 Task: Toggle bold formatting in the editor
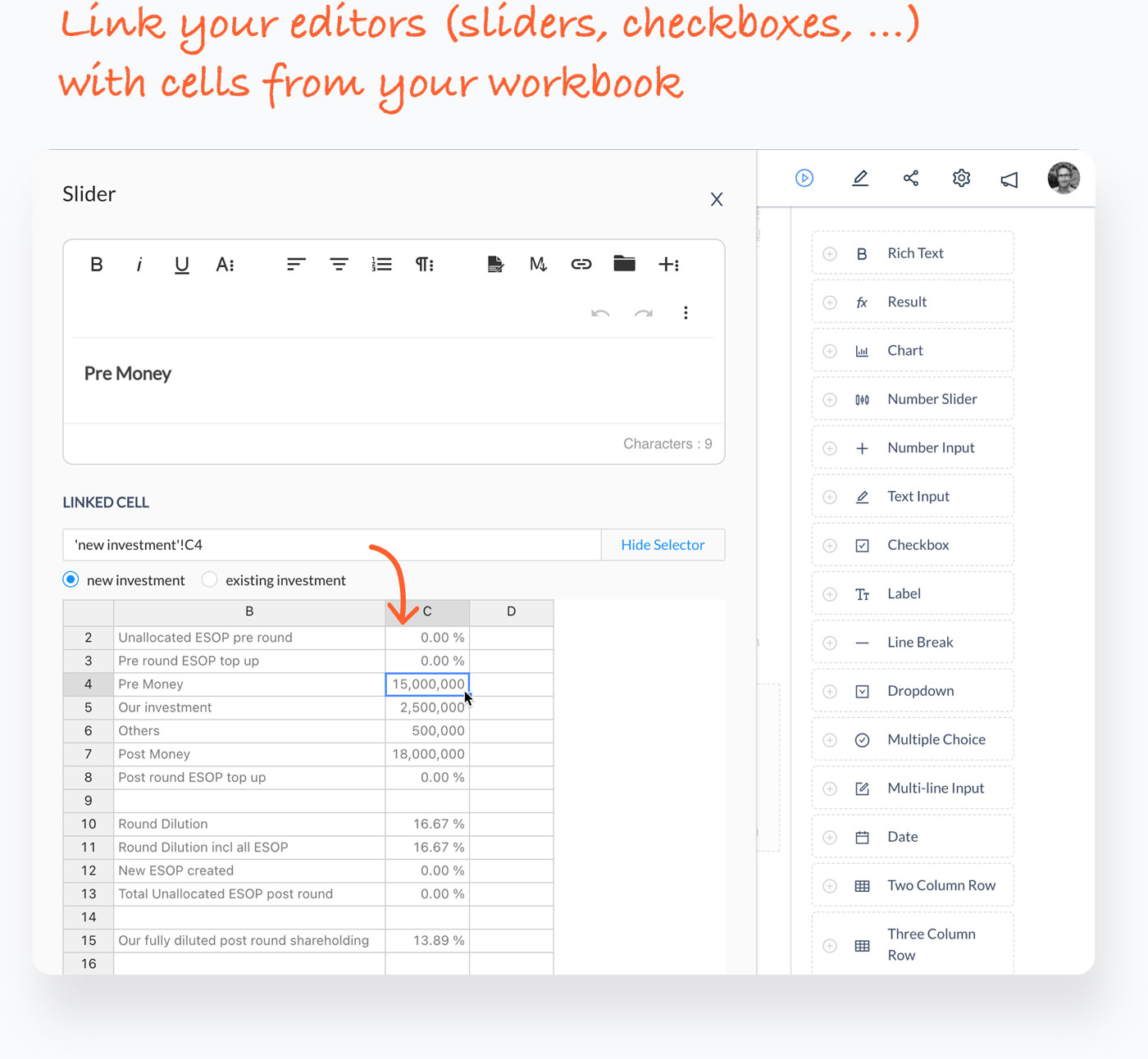pyautogui.click(x=96, y=264)
